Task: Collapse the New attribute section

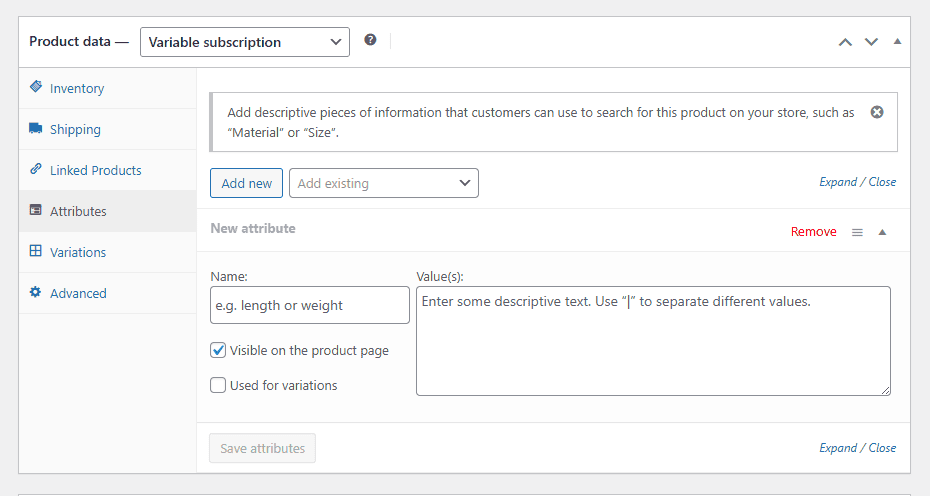Action: [882, 232]
